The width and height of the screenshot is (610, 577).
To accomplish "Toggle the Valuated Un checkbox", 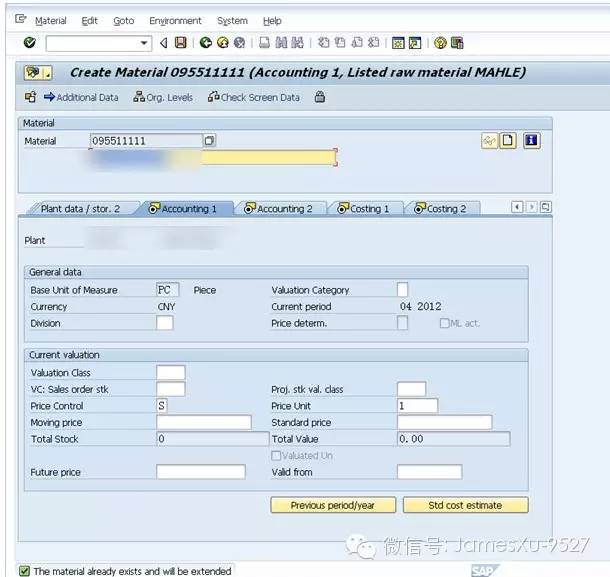I will 276,456.
